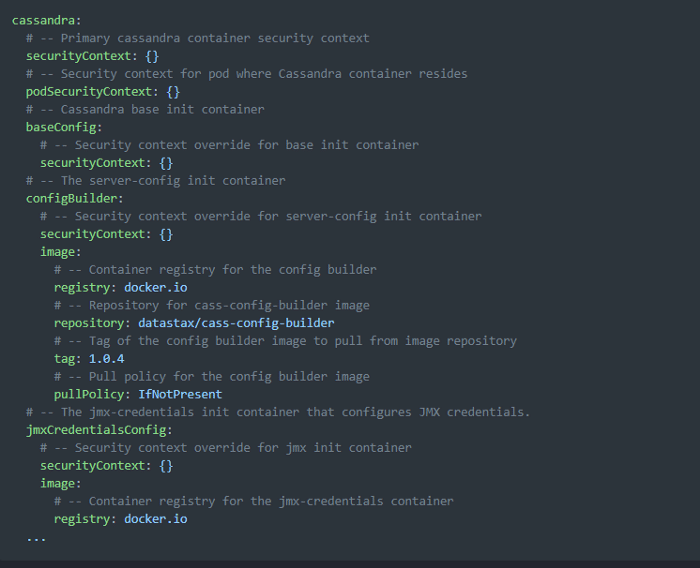Image resolution: width=700 pixels, height=568 pixels.
Task: Click the image key under configBuilder
Action: 58,252
